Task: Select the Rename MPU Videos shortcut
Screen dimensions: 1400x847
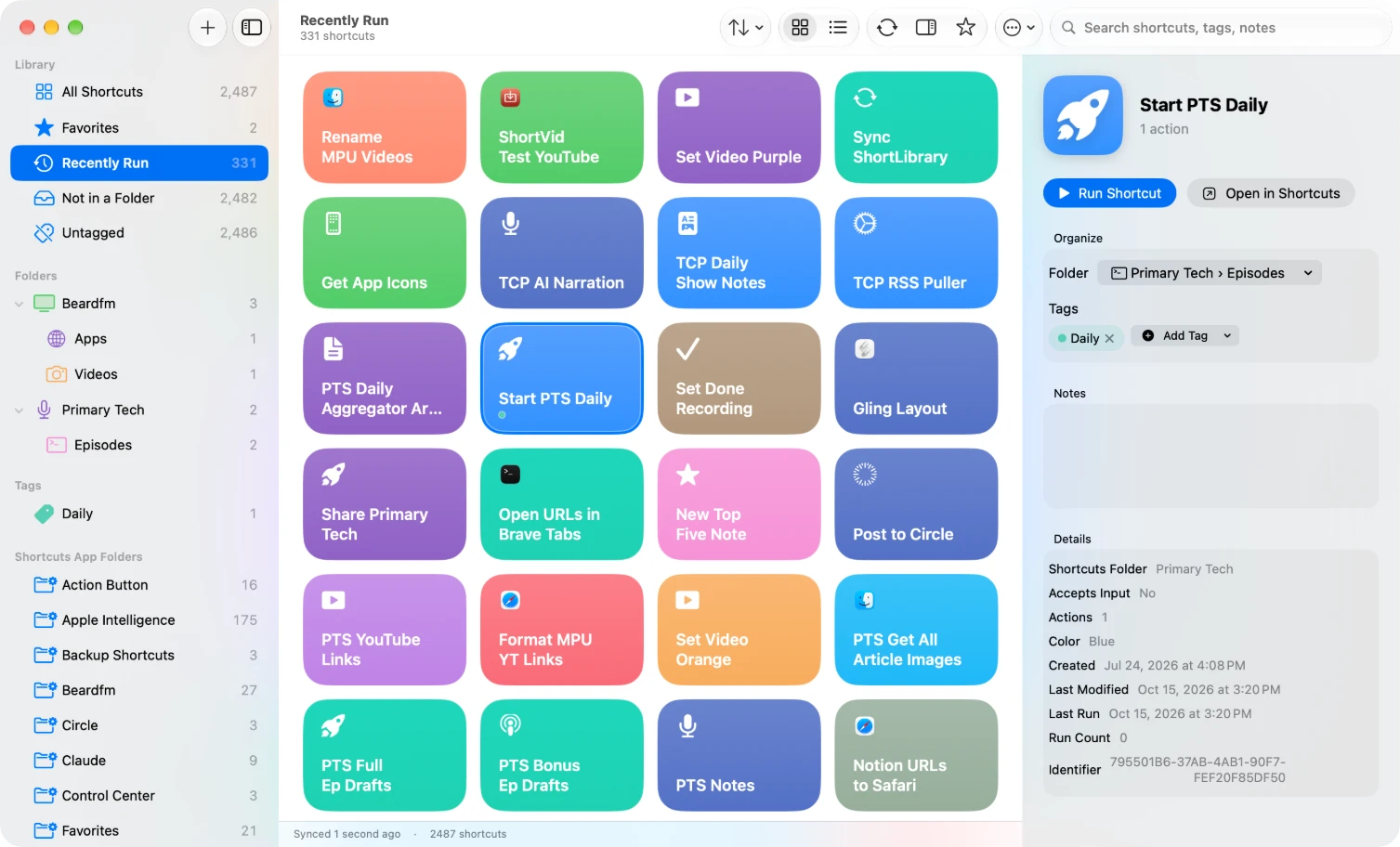Action: [x=385, y=127]
